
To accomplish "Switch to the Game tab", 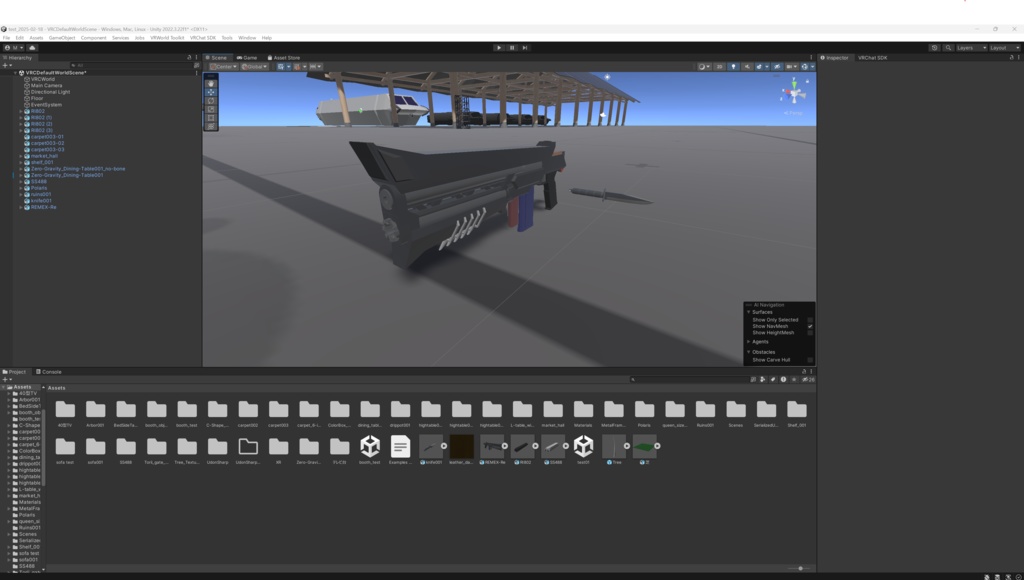I will tap(247, 57).
